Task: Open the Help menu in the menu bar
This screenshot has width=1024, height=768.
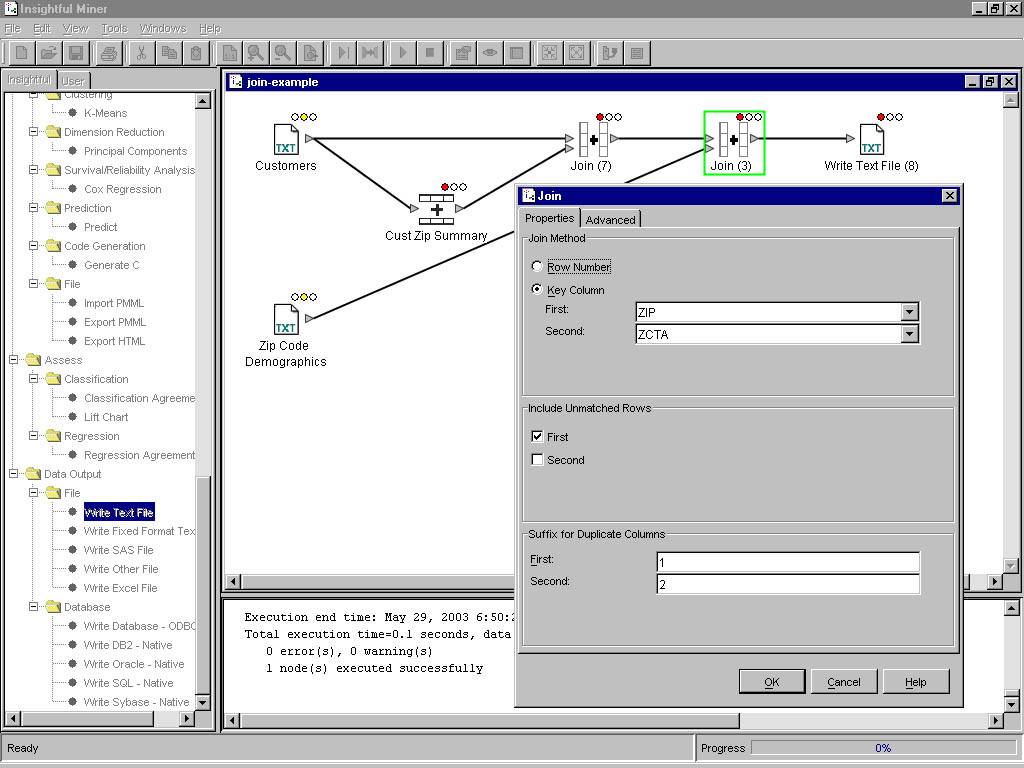Action: (x=210, y=29)
